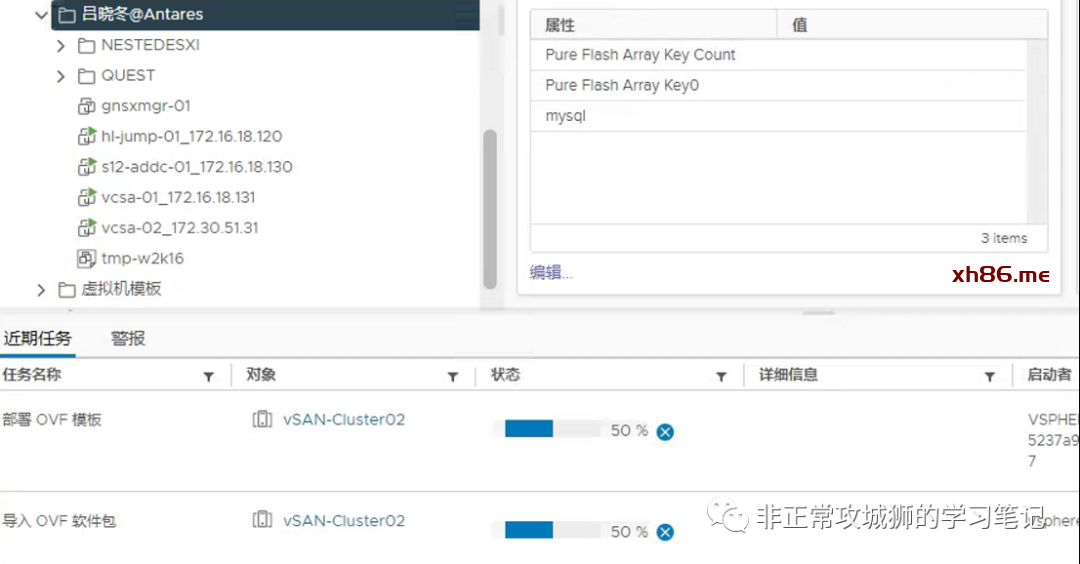Click the tmp-w2k16 template icon
This screenshot has width=1080, height=564.
pos(86,258)
